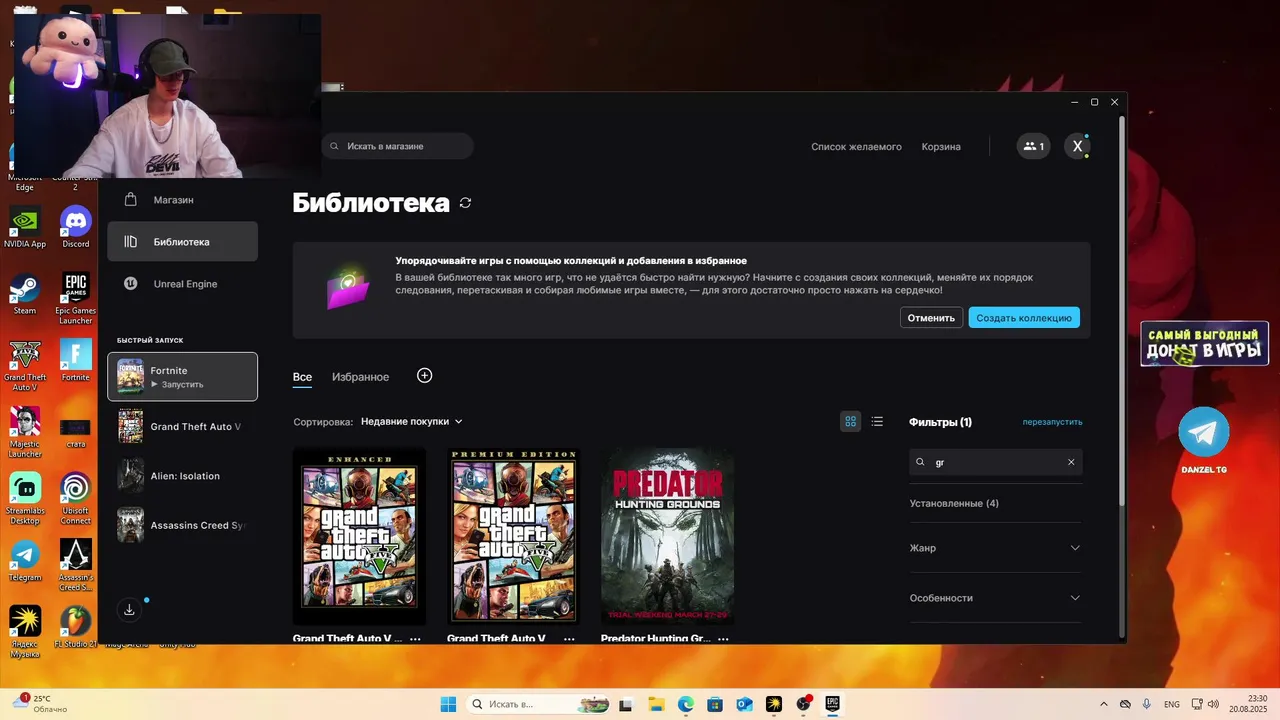Open the ENG language switcher
Image resolution: width=1280 pixels, height=720 pixels.
pos(1171,704)
